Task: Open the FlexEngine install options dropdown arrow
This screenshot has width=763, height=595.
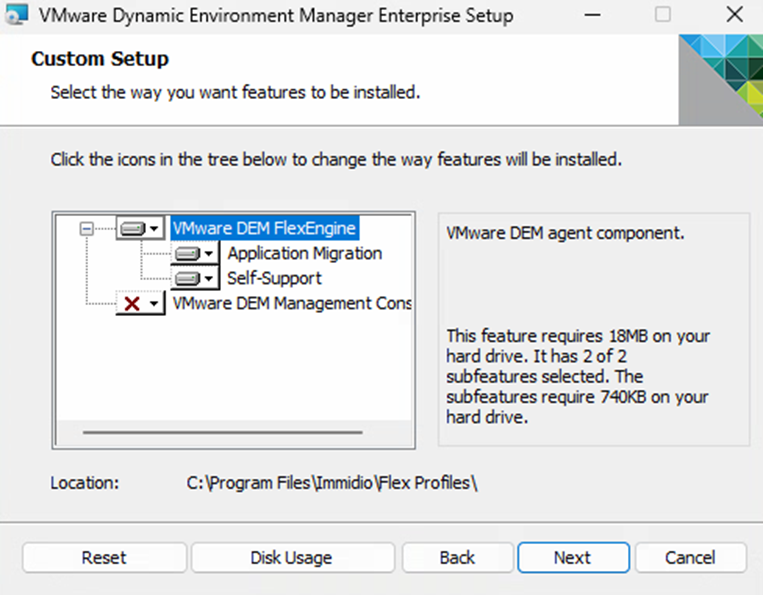Action: (x=154, y=229)
